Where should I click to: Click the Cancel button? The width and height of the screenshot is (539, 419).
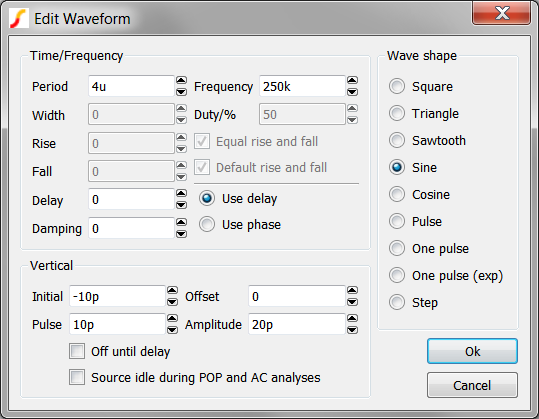coord(472,385)
